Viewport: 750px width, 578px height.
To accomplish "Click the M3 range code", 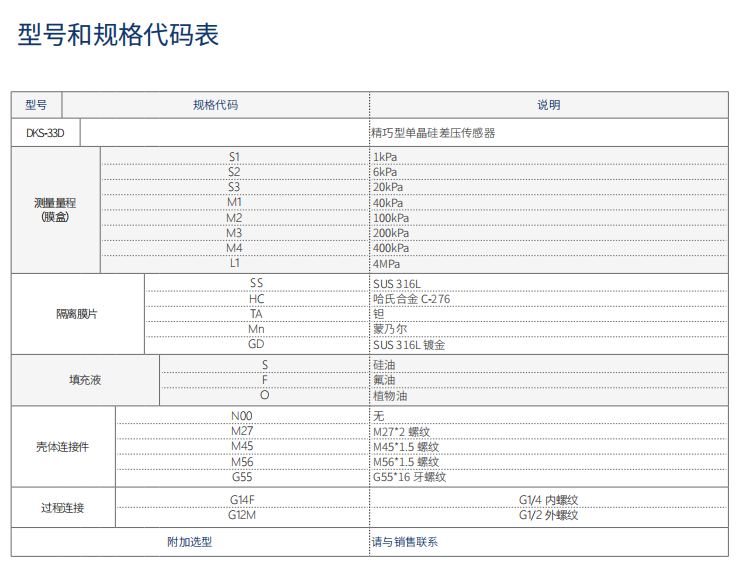I will (234, 233).
